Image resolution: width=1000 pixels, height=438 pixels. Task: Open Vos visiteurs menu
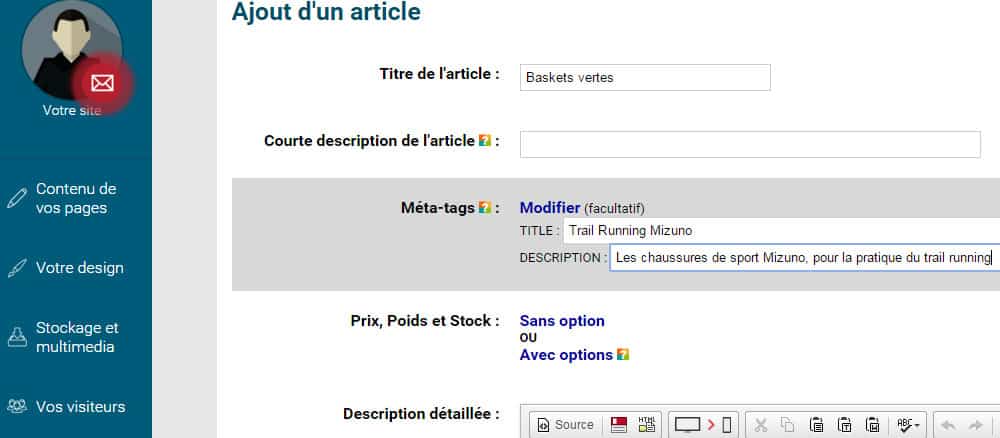pyautogui.click(x=80, y=407)
